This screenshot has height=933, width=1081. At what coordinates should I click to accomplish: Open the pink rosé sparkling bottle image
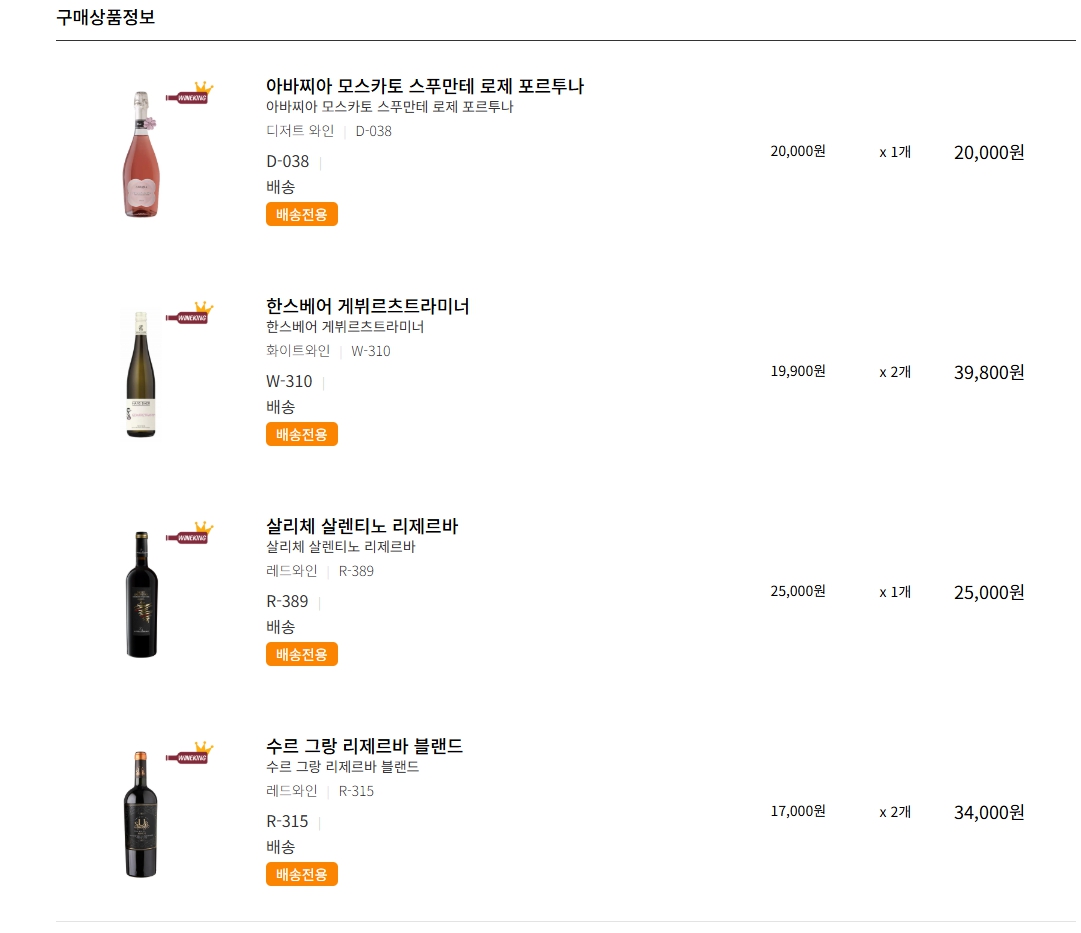coord(141,154)
